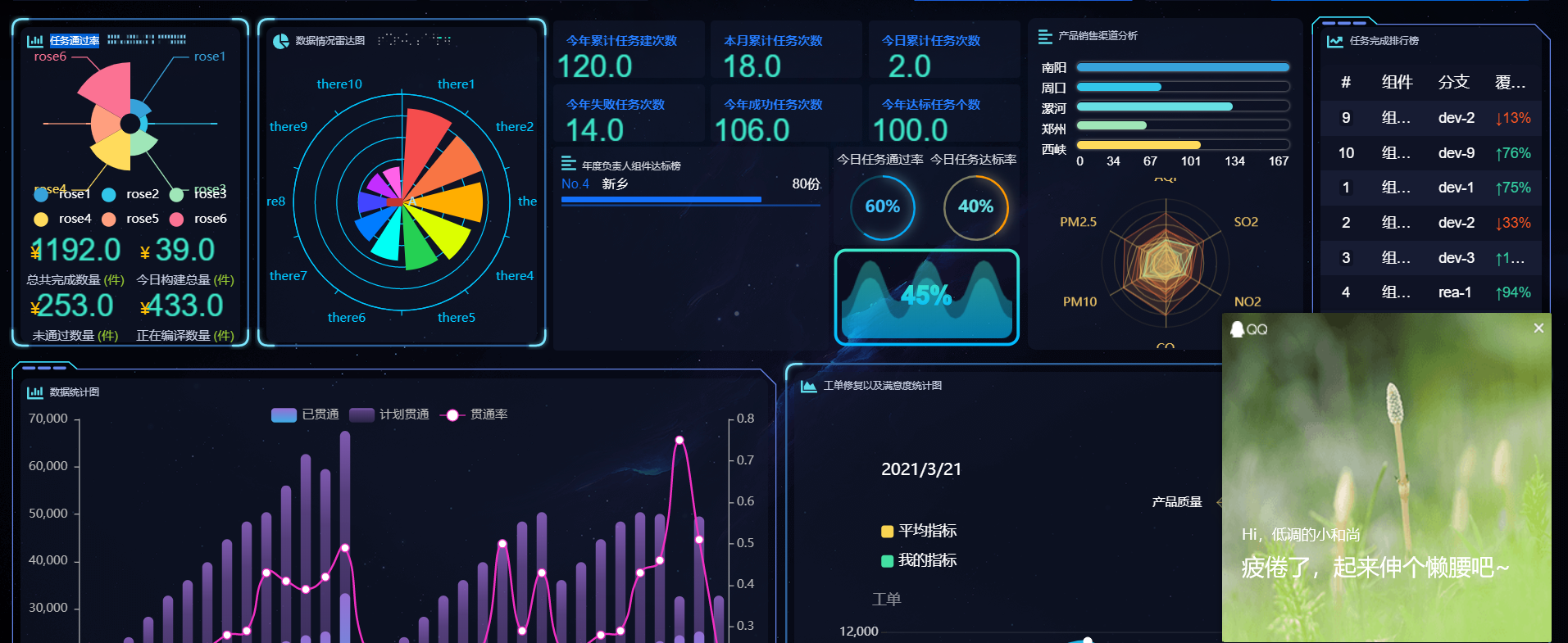The image size is (1568, 643).
Task: Click the line chart icon beside 任务完成排行榜
Action: [1335, 41]
